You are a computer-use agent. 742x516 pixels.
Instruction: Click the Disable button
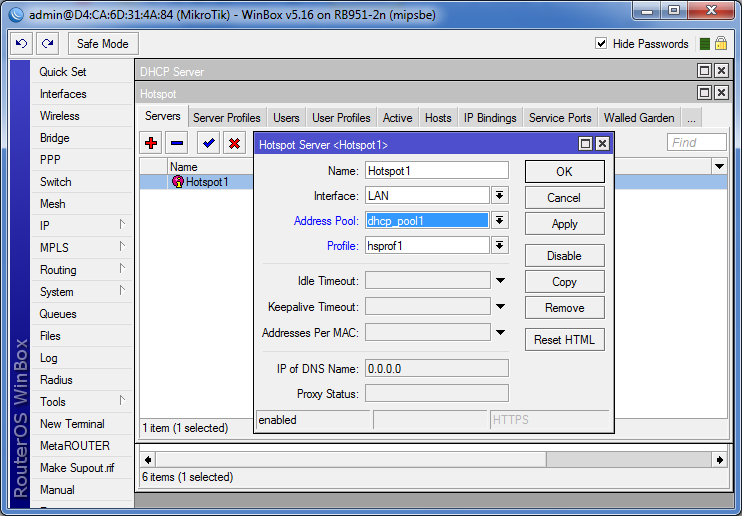click(x=565, y=256)
